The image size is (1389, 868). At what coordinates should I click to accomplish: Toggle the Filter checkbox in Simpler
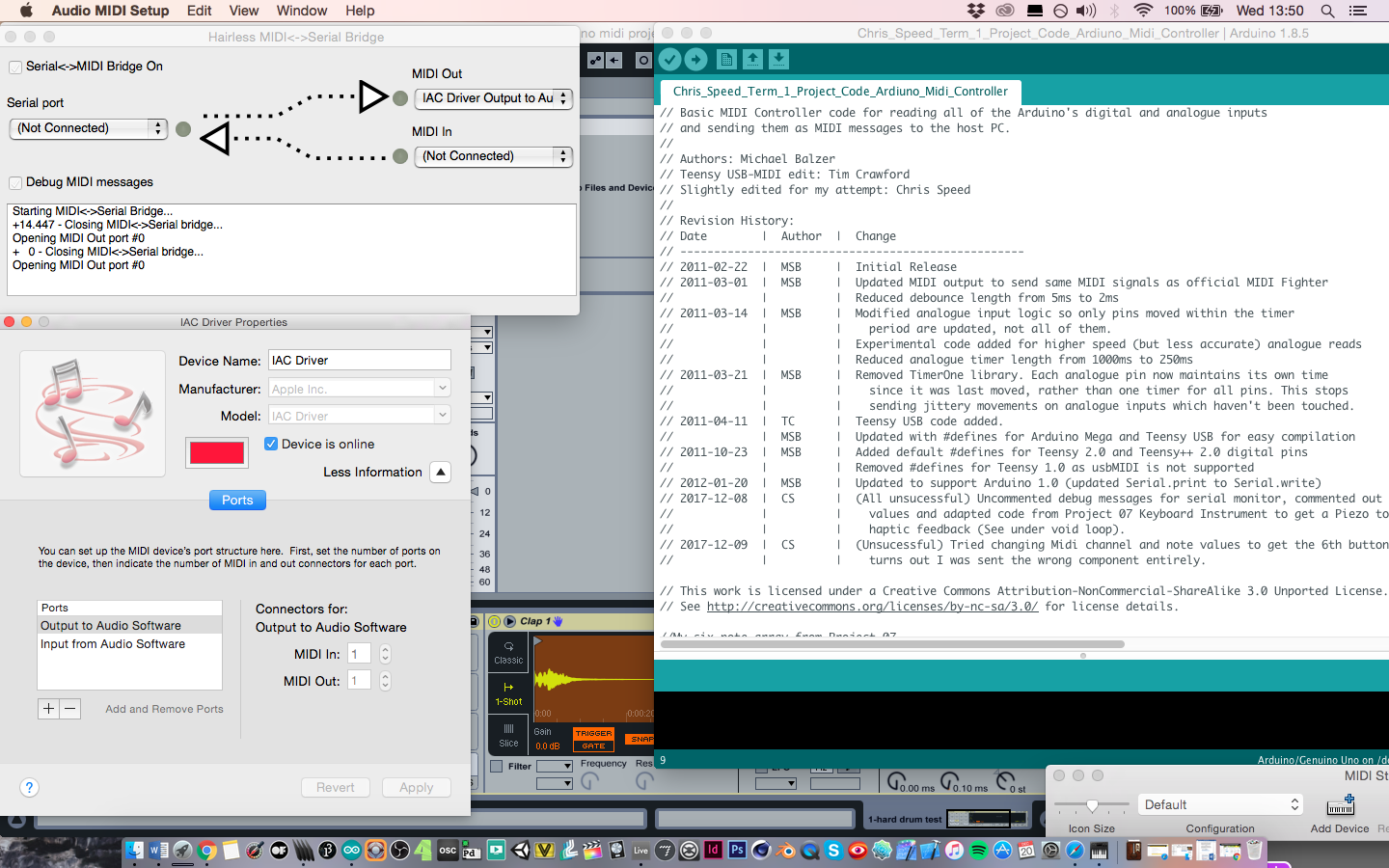(x=496, y=766)
